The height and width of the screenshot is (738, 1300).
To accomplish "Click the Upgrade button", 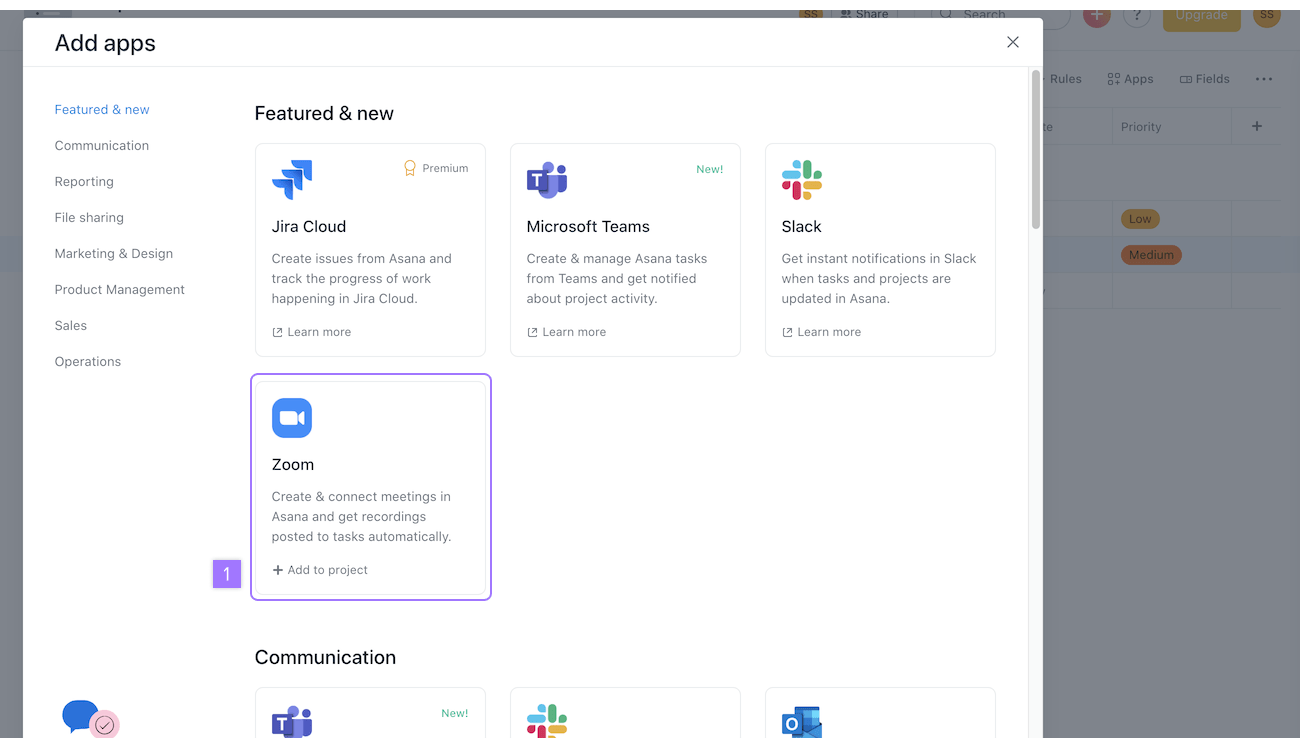I will 1201,16.
